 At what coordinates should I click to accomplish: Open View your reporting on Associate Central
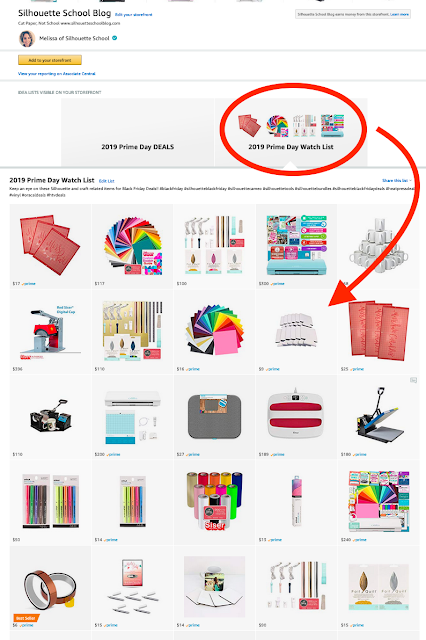pyautogui.click(x=57, y=74)
